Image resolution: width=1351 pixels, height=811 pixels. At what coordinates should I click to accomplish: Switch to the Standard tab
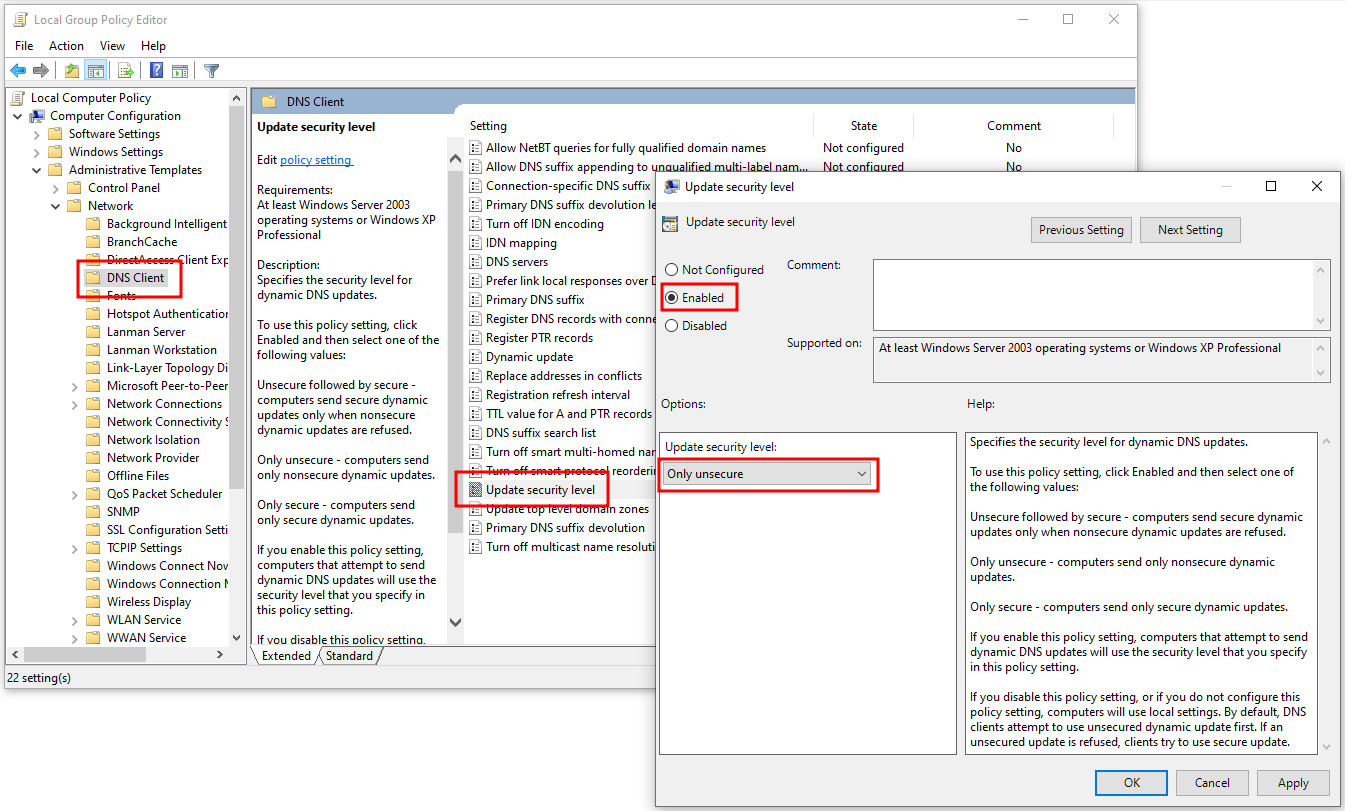[349, 656]
